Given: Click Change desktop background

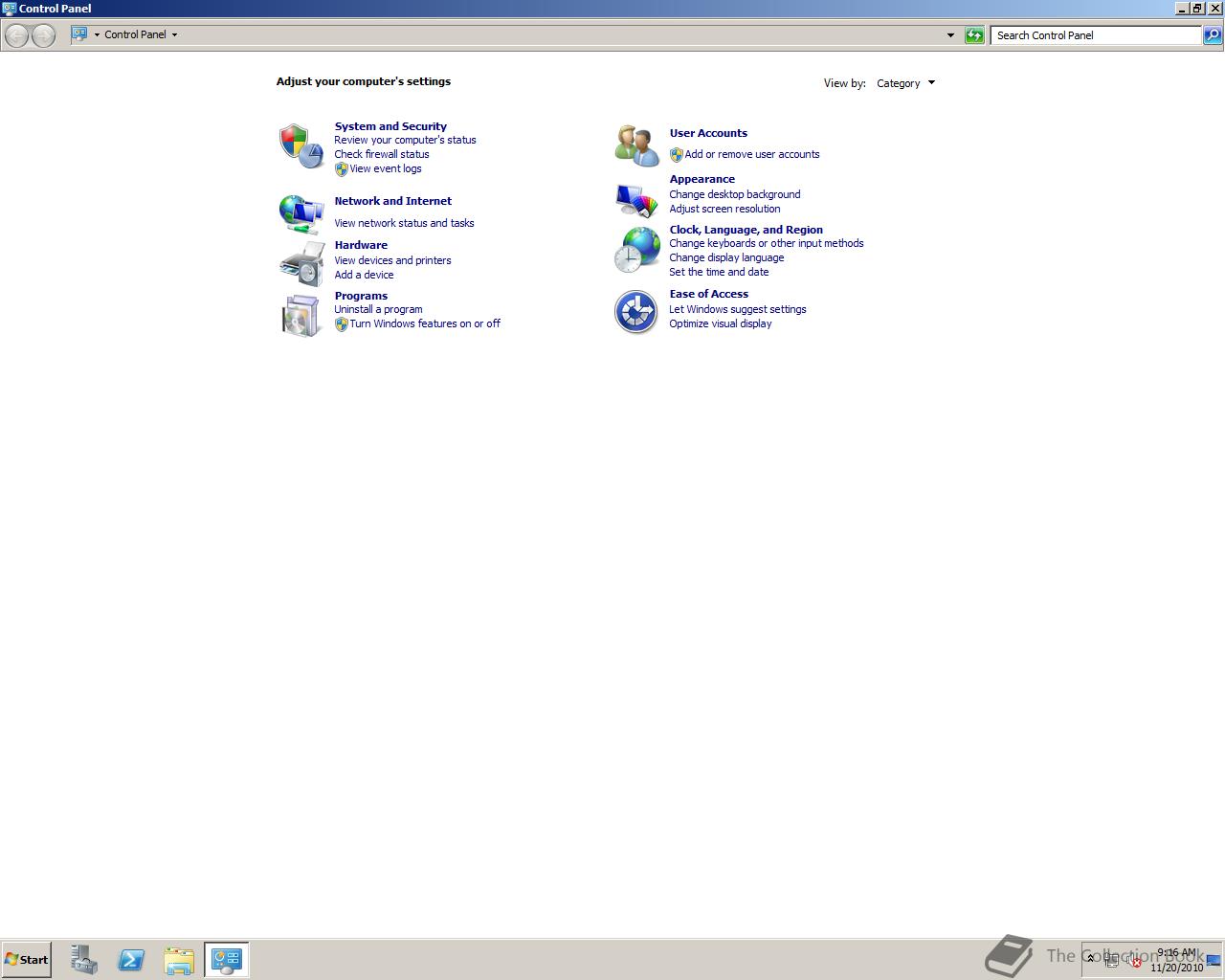Looking at the screenshot, I should coord(735,194).
